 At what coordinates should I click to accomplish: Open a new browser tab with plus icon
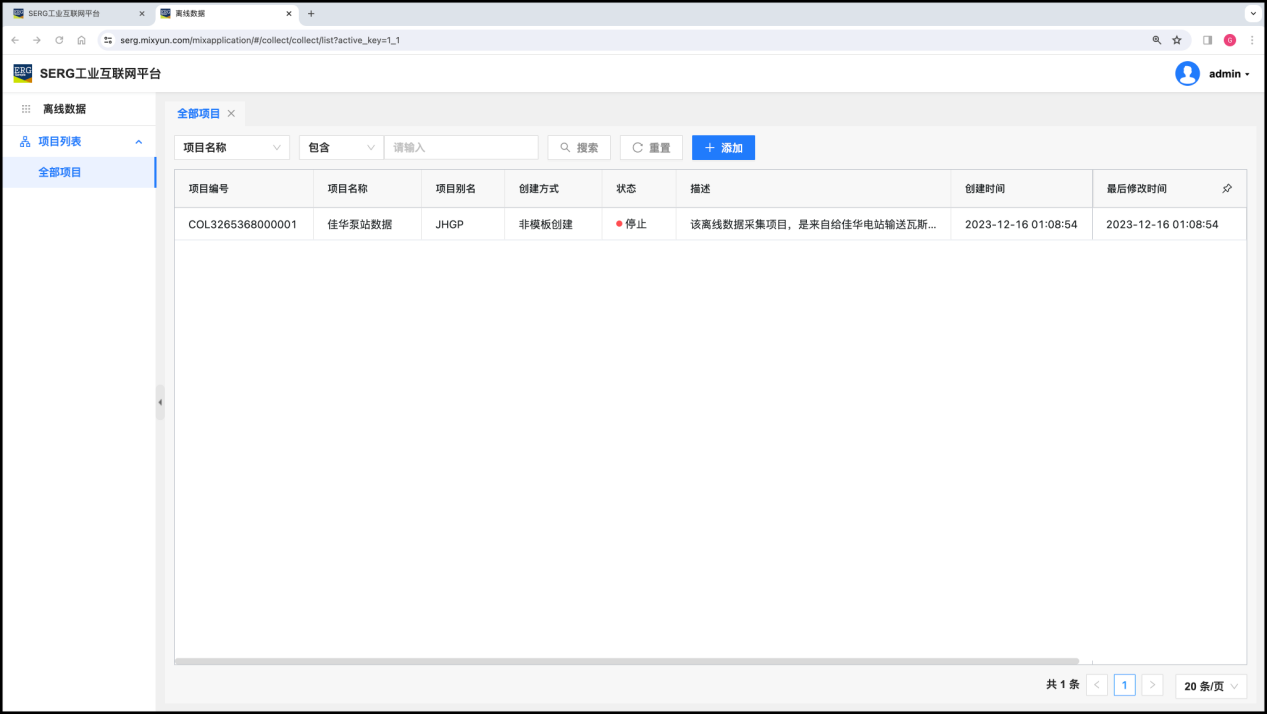click(311, 14)
